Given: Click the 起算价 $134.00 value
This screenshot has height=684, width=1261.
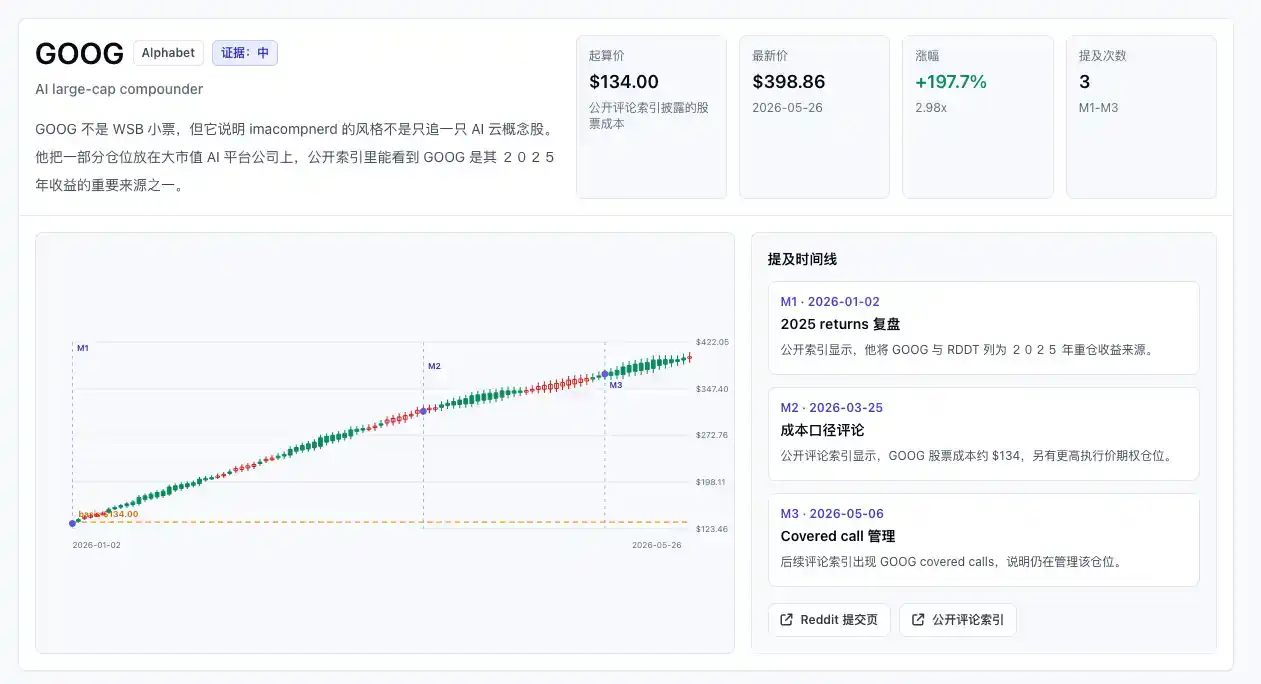Looking at the screenshot, I should 624,82.
